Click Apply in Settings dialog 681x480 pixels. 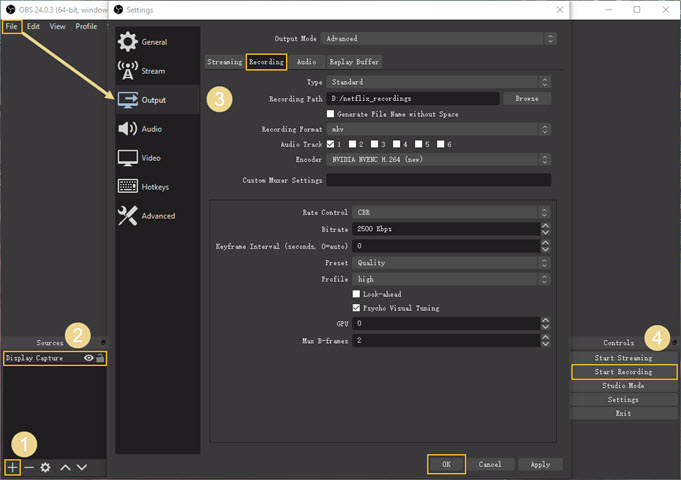[x=540, y=464]
